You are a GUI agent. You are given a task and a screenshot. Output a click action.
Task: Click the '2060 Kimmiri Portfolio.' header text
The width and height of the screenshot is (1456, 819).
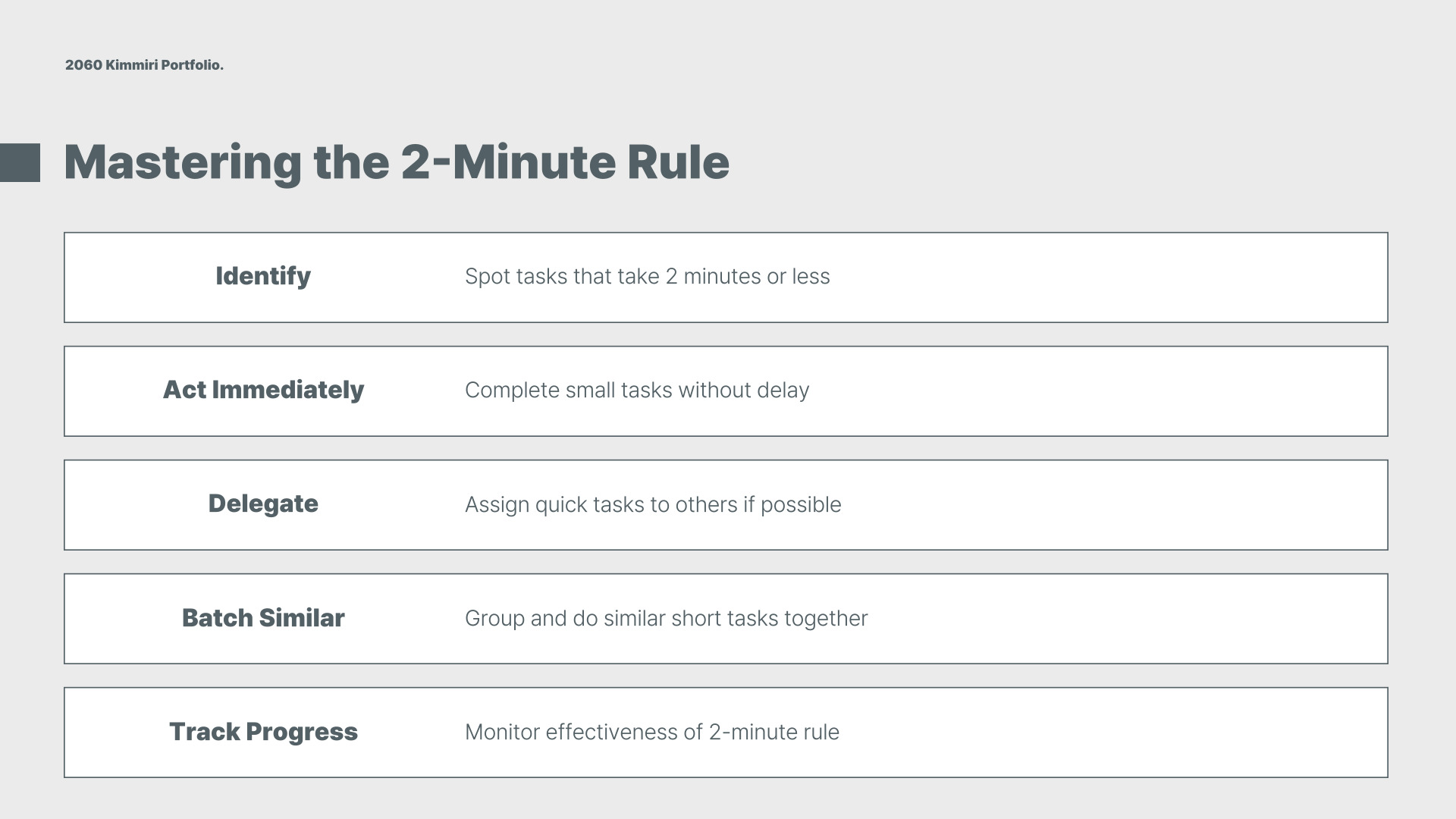144,65
